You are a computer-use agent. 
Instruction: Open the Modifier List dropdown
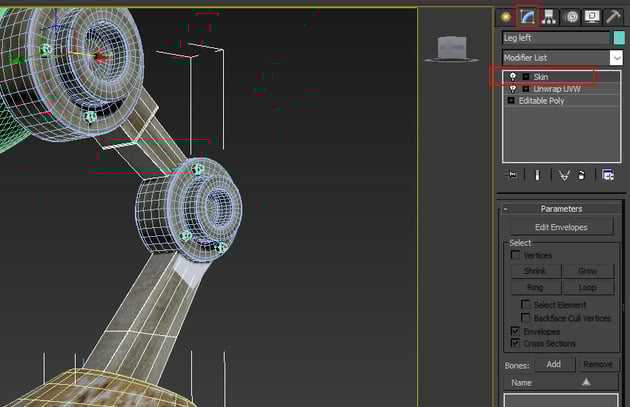point(616,58)
